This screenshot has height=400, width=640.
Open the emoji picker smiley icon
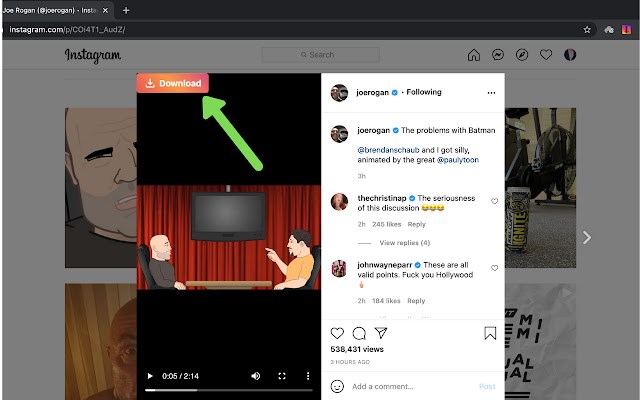click(337, 386)
